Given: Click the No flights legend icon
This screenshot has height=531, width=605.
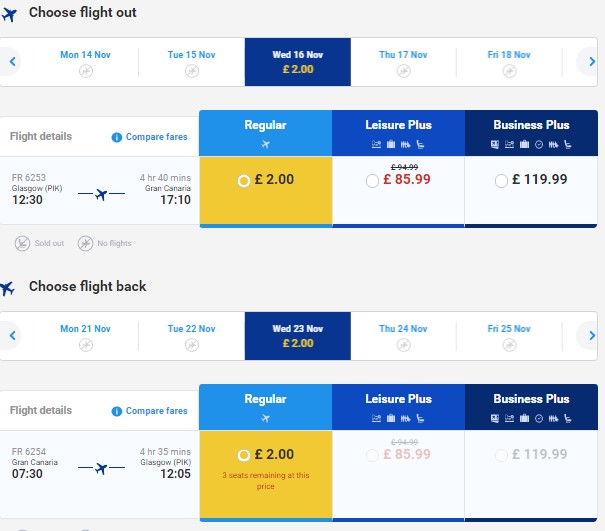Looking at the screenshot, I should coord(85,244).
